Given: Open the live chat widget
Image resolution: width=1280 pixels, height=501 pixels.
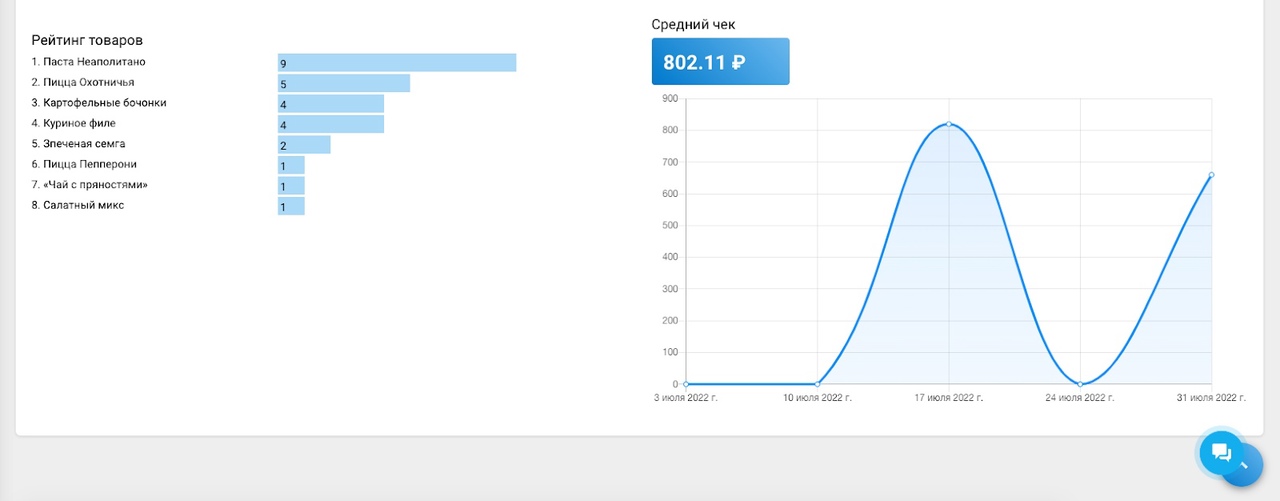Looking at the screenshot, I should 1221,453.
